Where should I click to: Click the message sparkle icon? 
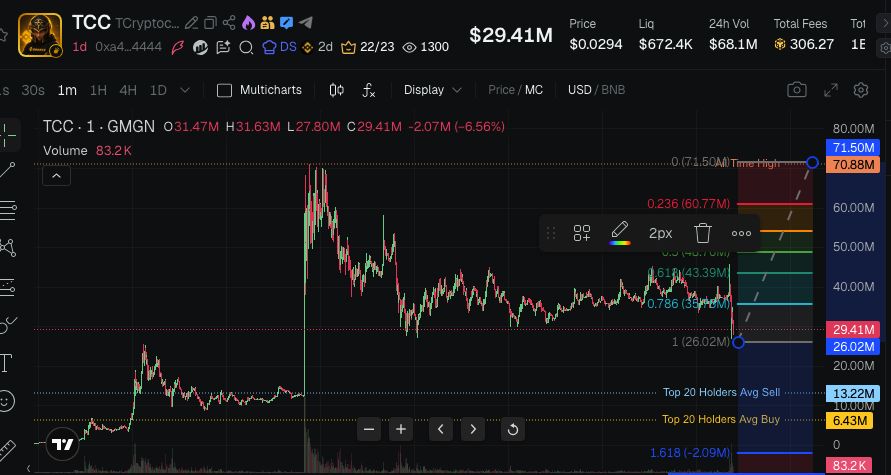click(x=223, y=47)
